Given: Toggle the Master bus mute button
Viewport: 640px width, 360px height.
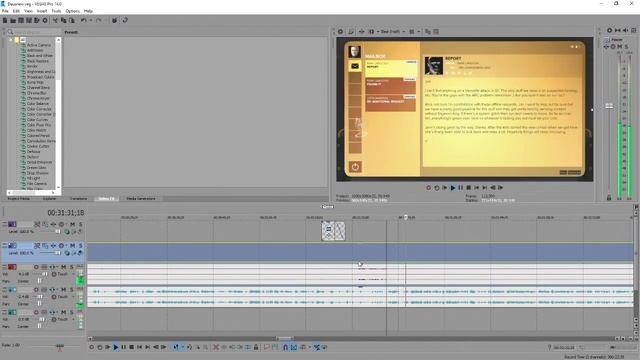Looking at the screenshot, I should (x=620, y=47).
